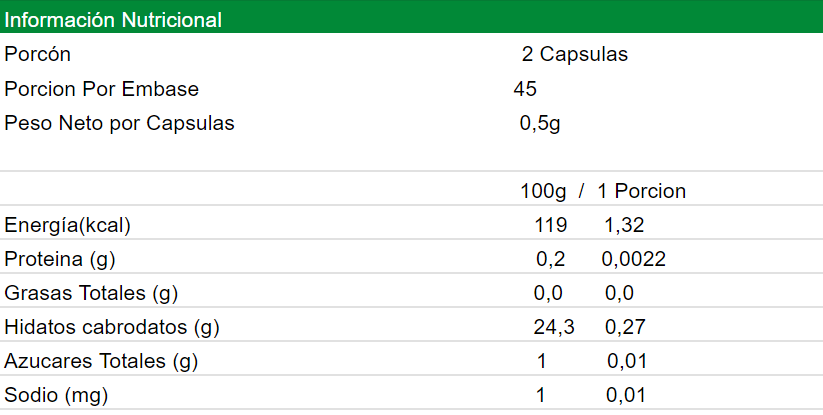The width and height of the screenshot is (823, 415).
Task: Select the Peso Neto por Capsulas label
Action: pos(119,124)
